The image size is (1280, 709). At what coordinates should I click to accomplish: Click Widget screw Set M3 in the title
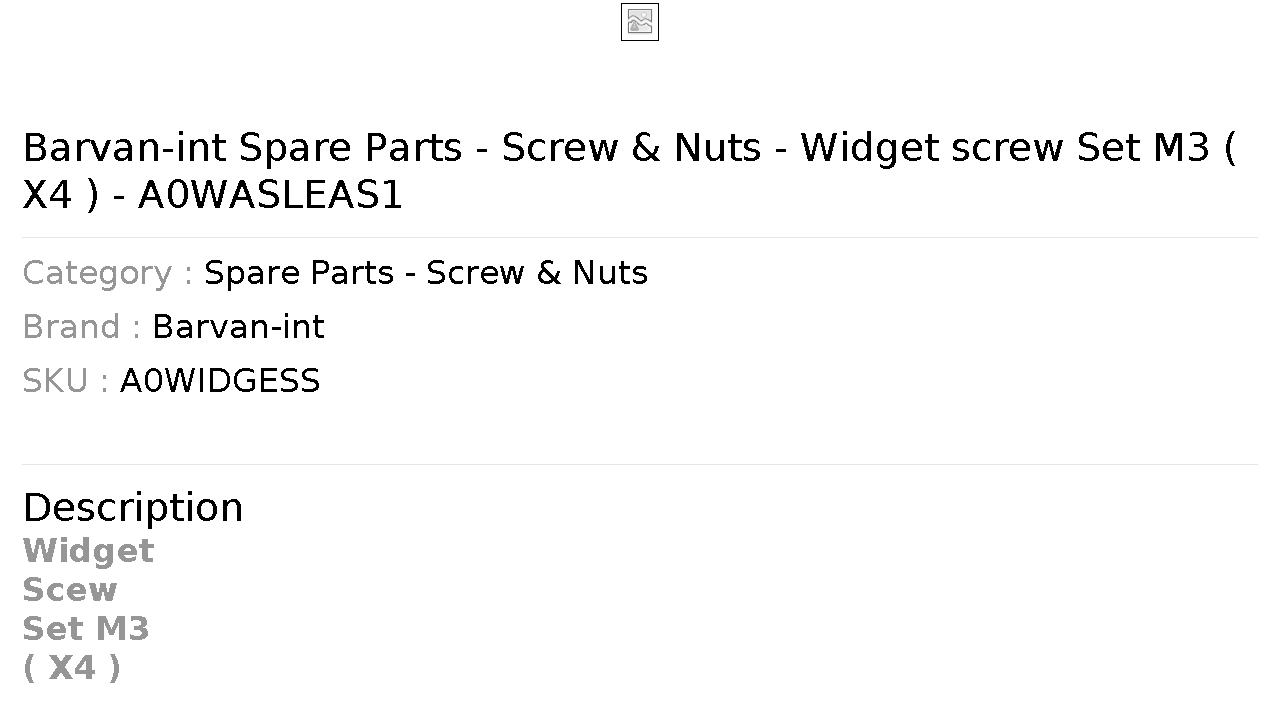pos(1005,148)
